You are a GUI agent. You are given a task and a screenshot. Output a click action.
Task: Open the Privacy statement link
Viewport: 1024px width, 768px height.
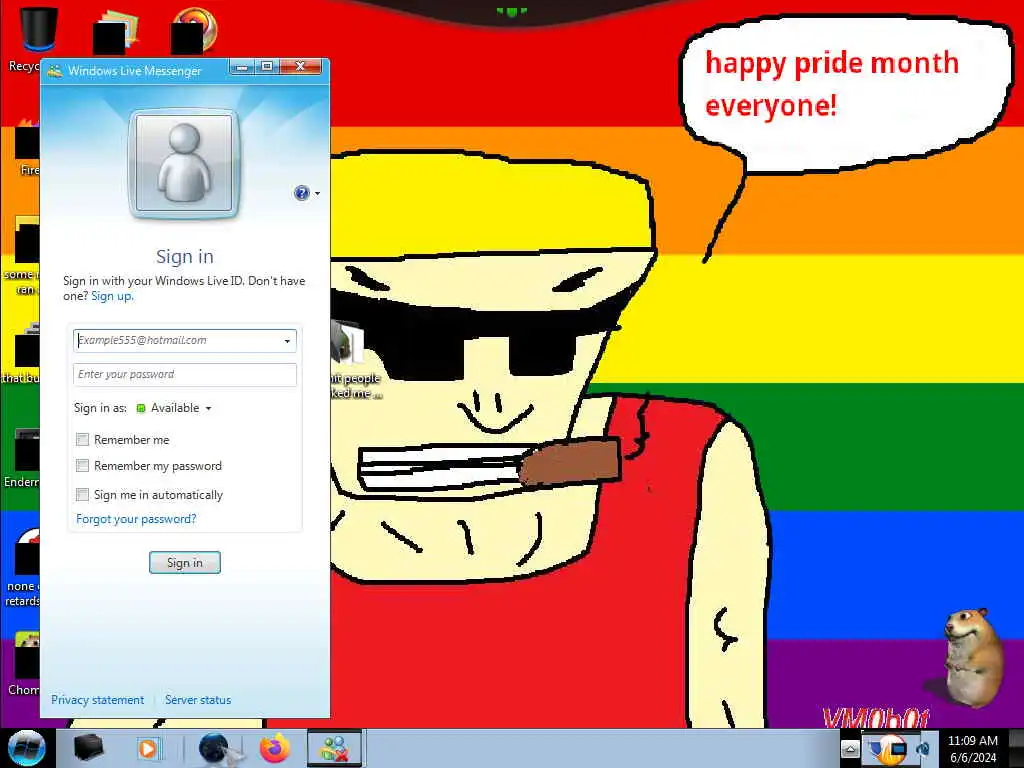(97, 699)
